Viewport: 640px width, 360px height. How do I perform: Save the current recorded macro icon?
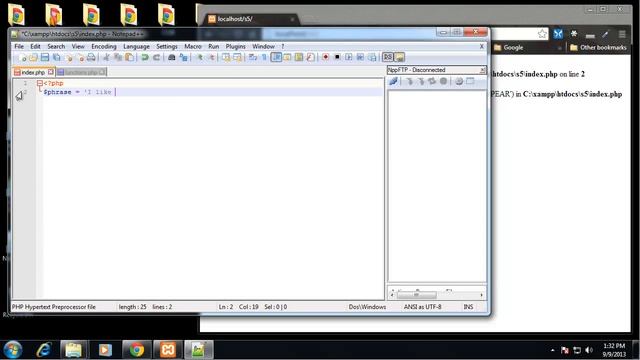tap(372, 58)
